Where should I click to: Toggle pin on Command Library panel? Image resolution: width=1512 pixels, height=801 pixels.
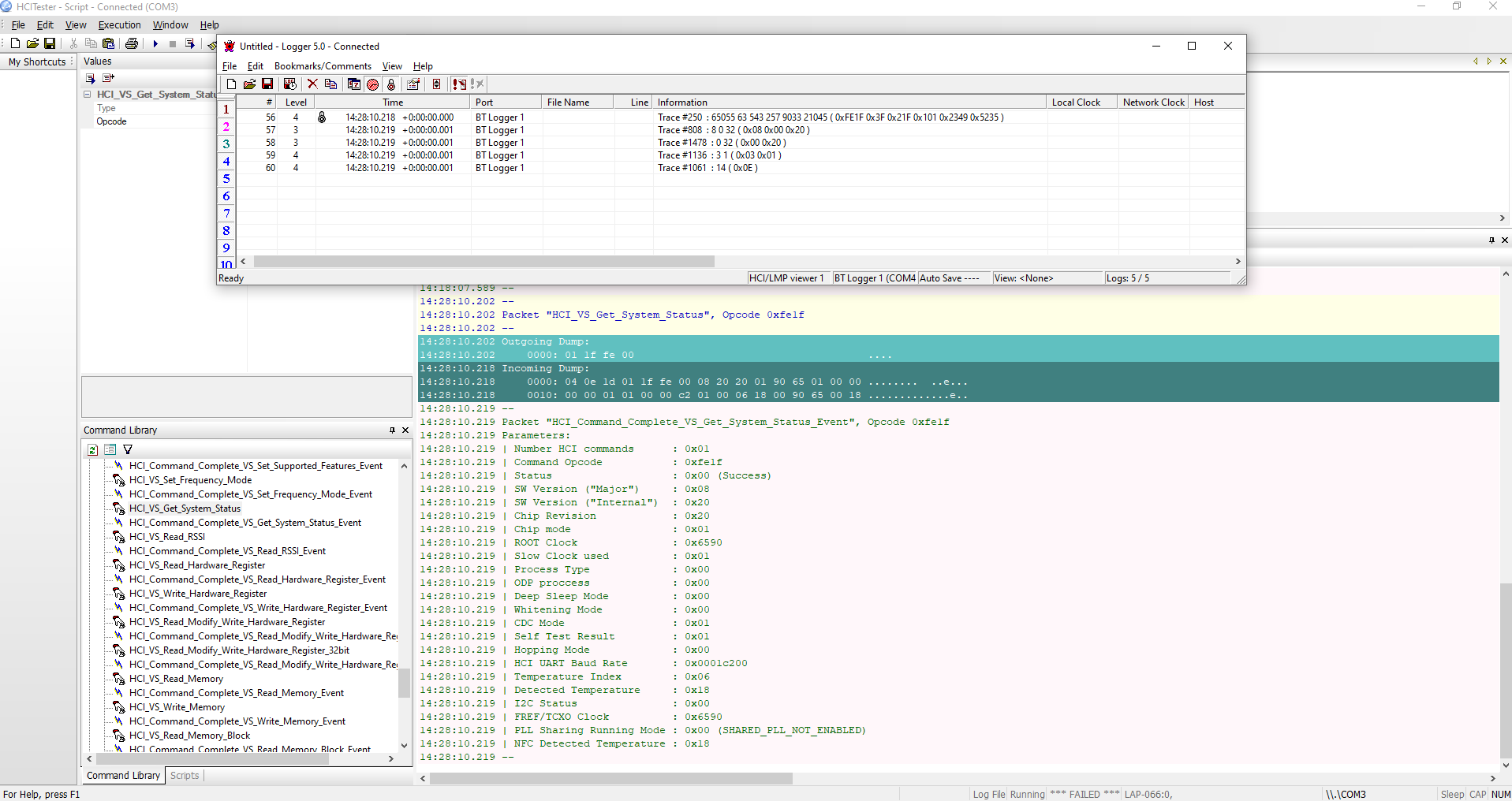coord(392,430)
